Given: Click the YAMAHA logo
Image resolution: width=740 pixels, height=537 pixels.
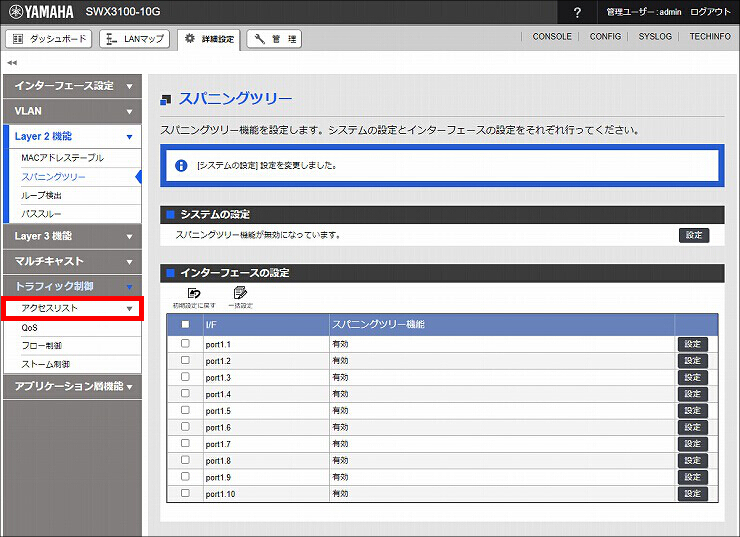Looking at the screenshot, I should pos(42,12).
